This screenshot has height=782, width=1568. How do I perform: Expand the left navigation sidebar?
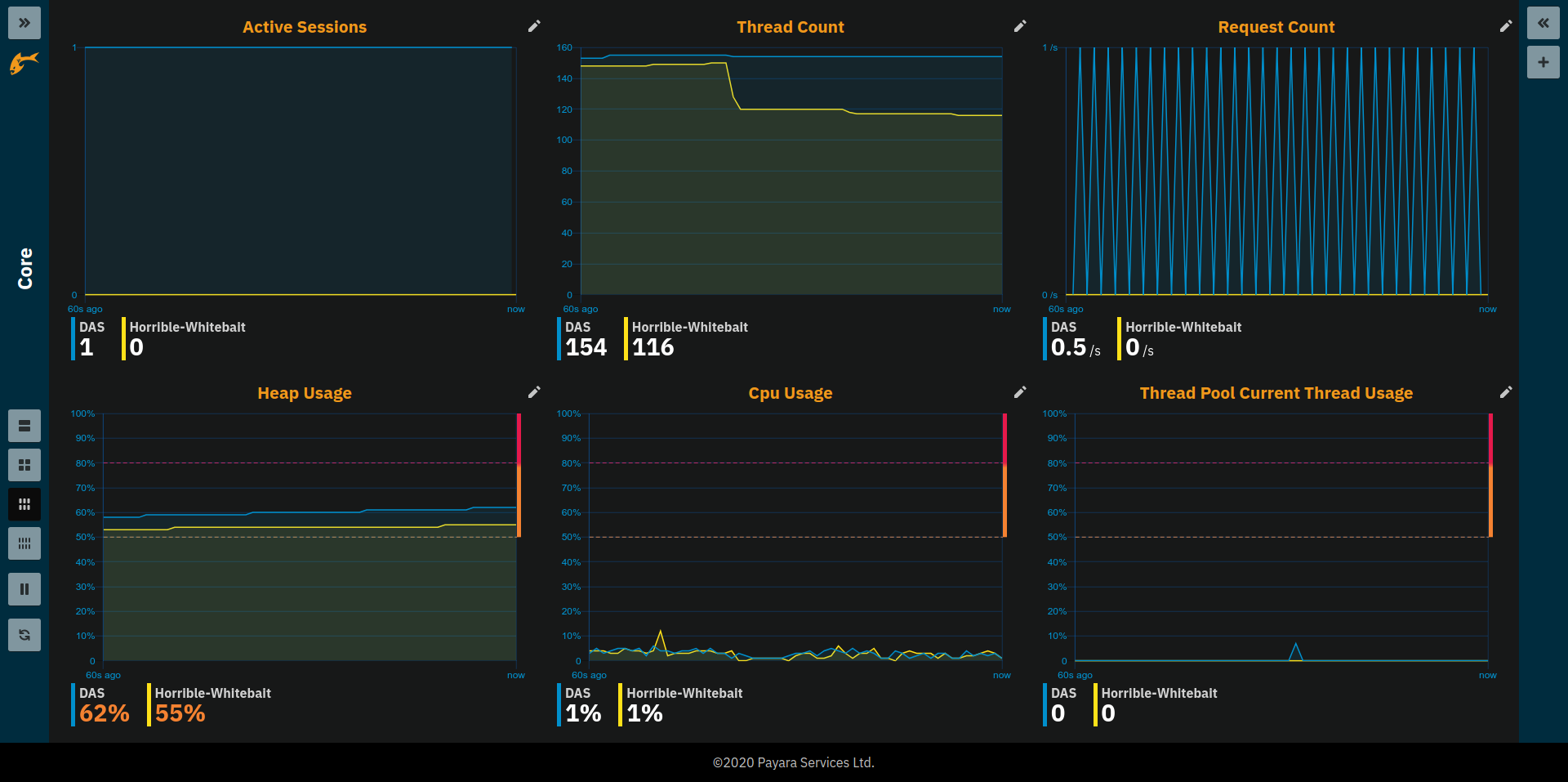(x=24, y=23)
